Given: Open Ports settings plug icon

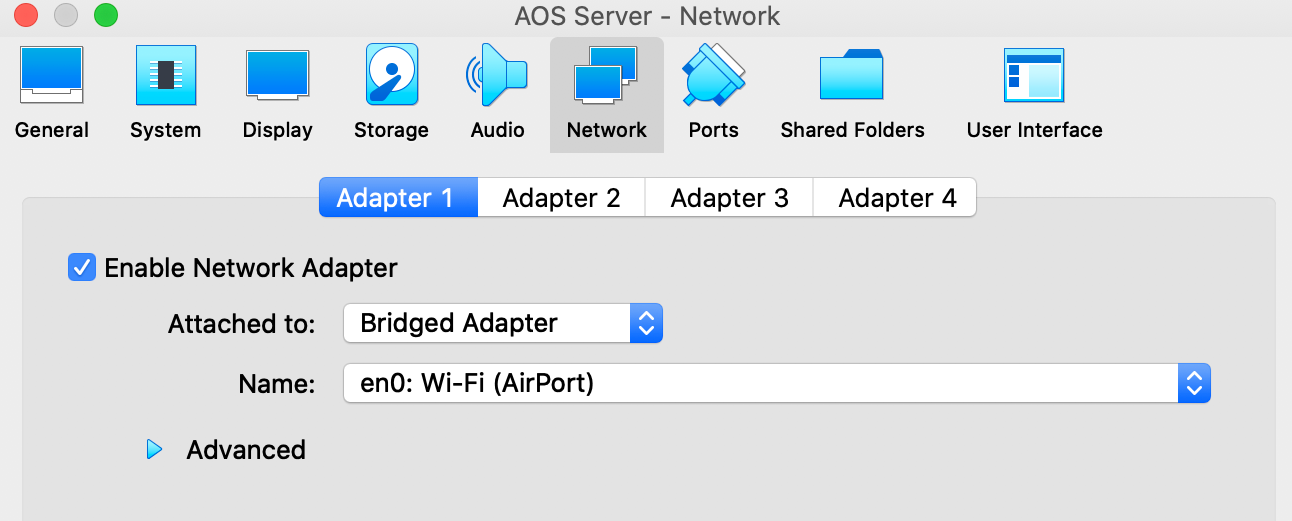Looking at the screenshot, I should point(713,77).
